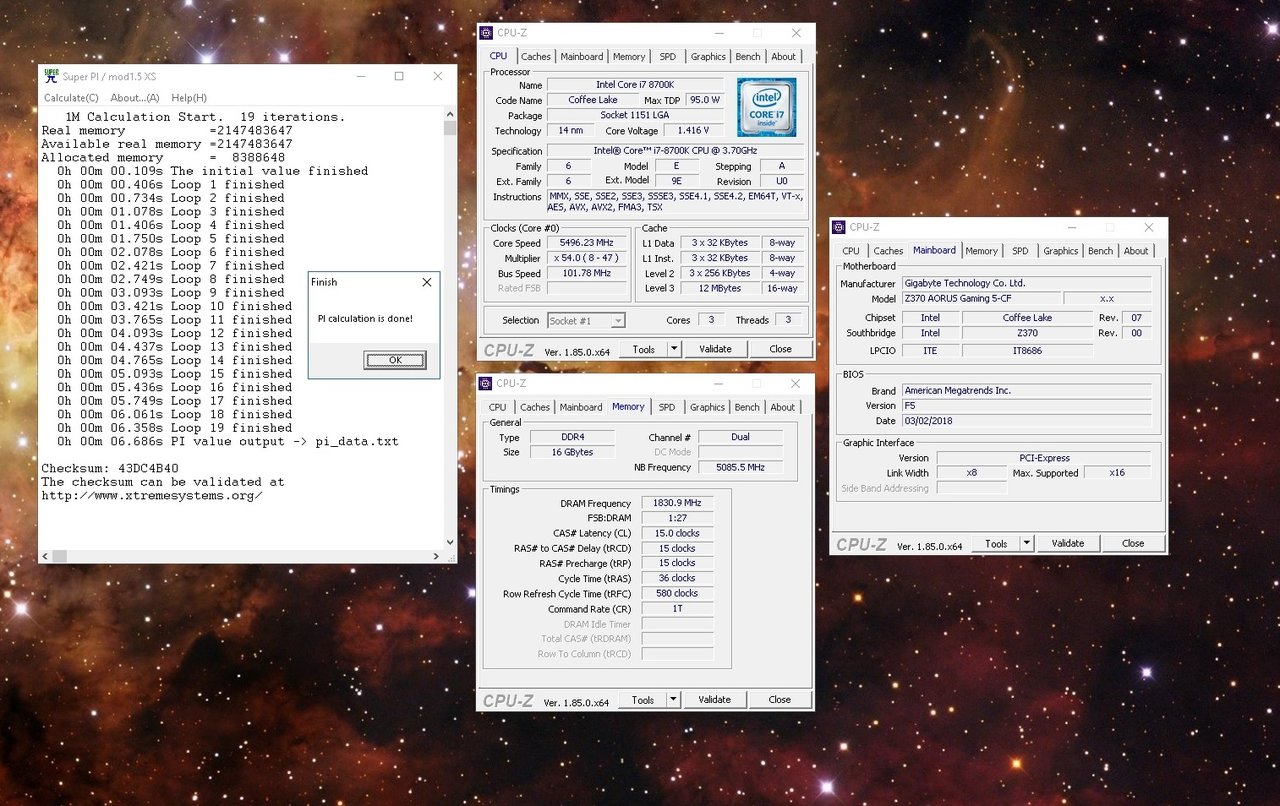Open SPD tab in Memory CPU-Z window

pos(667,407)
